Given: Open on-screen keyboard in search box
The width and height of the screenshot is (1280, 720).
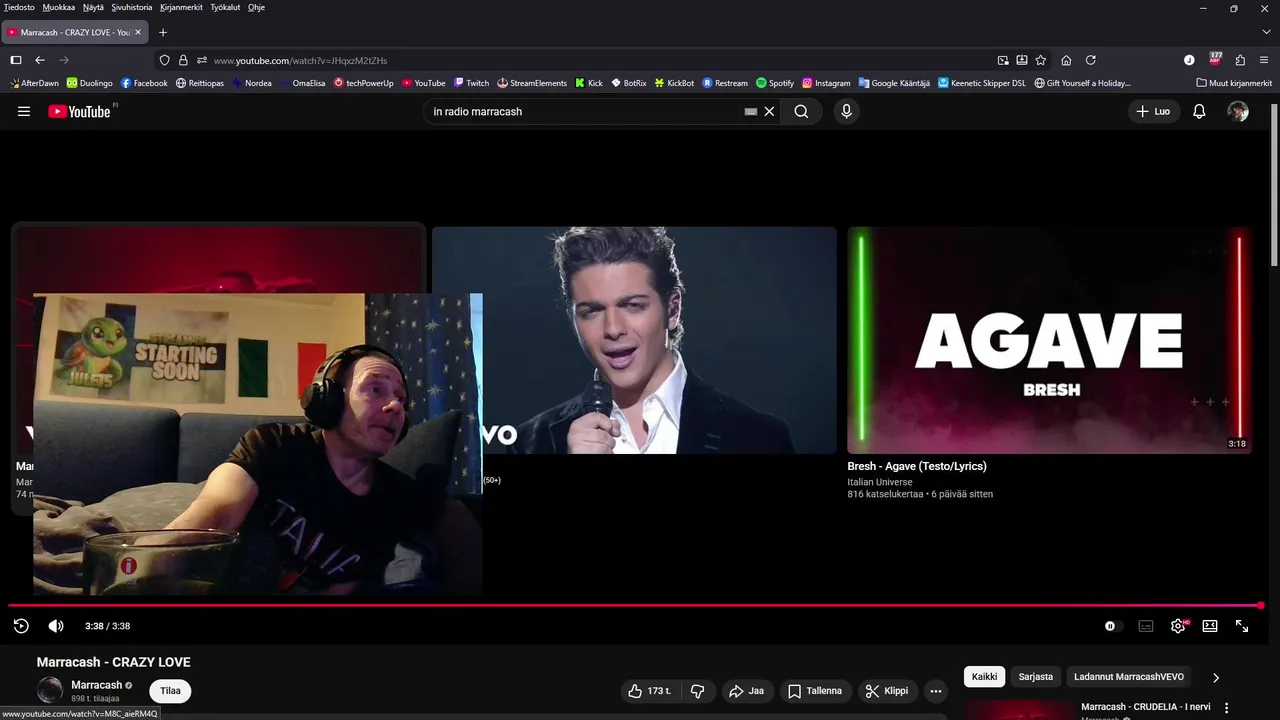Looking at the screenshot, I should [x=751, y=112].
